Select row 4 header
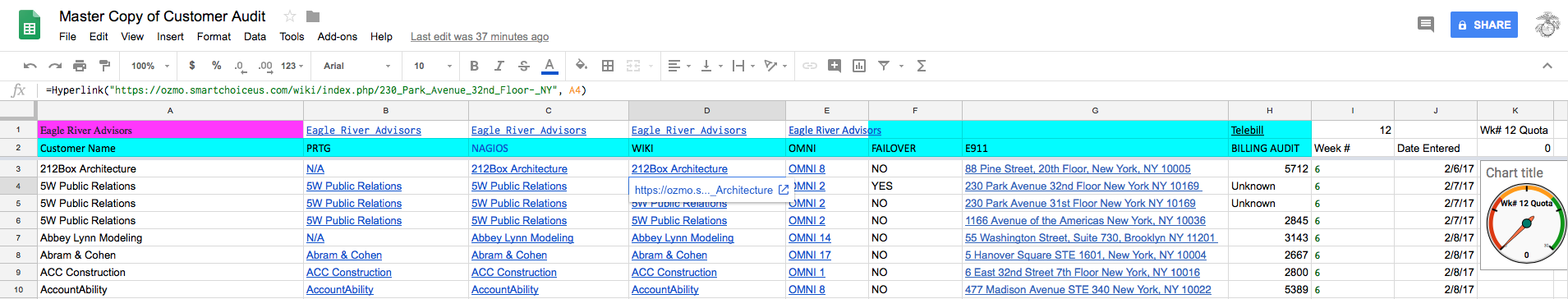This screenshot has width=1568, height=299. [18, 186]
